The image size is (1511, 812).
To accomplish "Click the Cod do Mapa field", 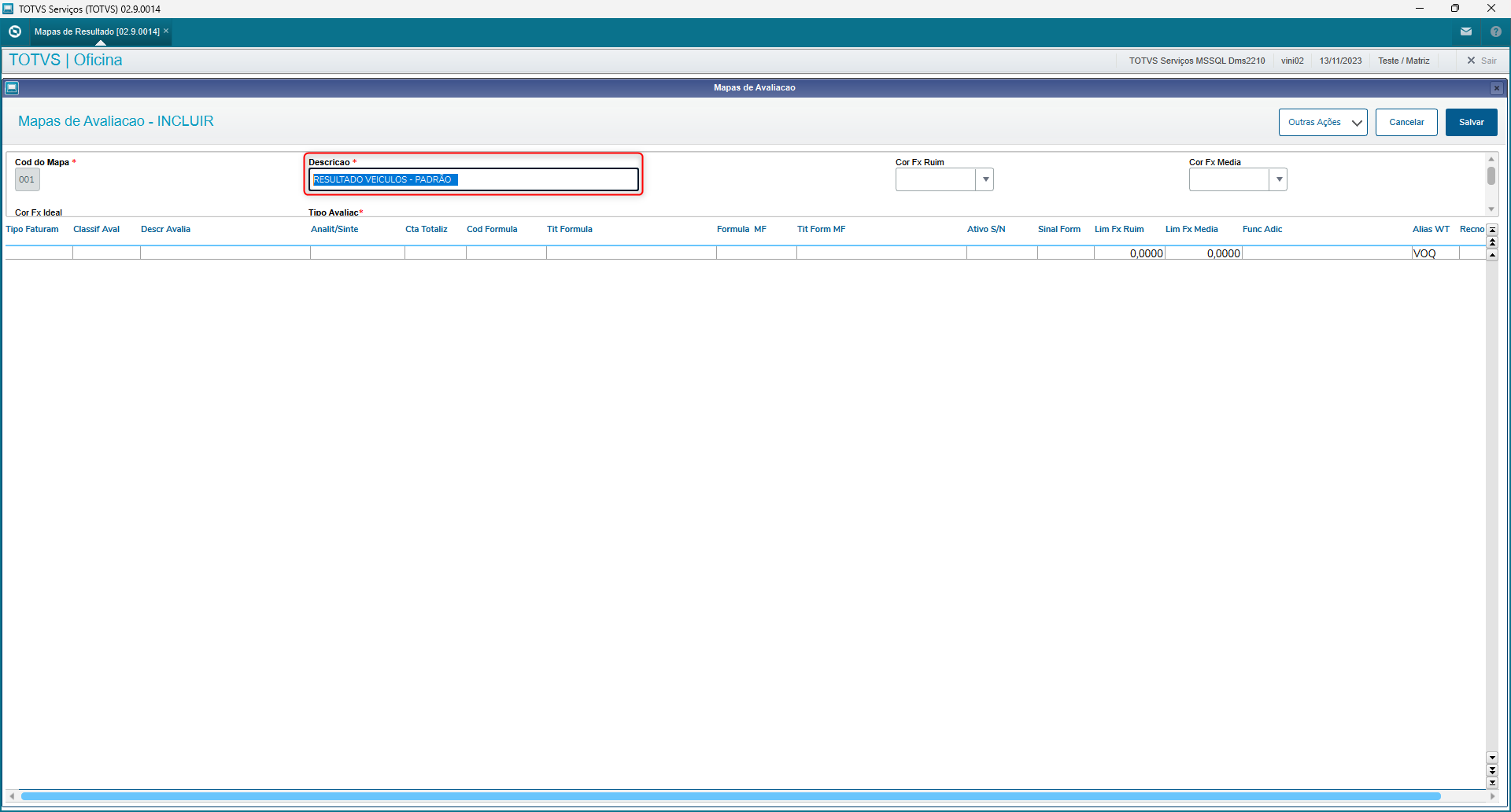I will [x=28, y=179].
